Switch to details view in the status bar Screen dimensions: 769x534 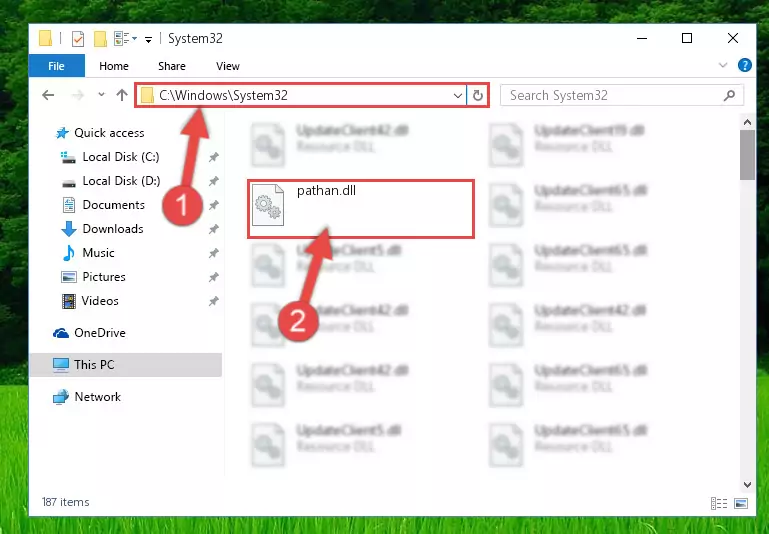(x=718, y=503)
